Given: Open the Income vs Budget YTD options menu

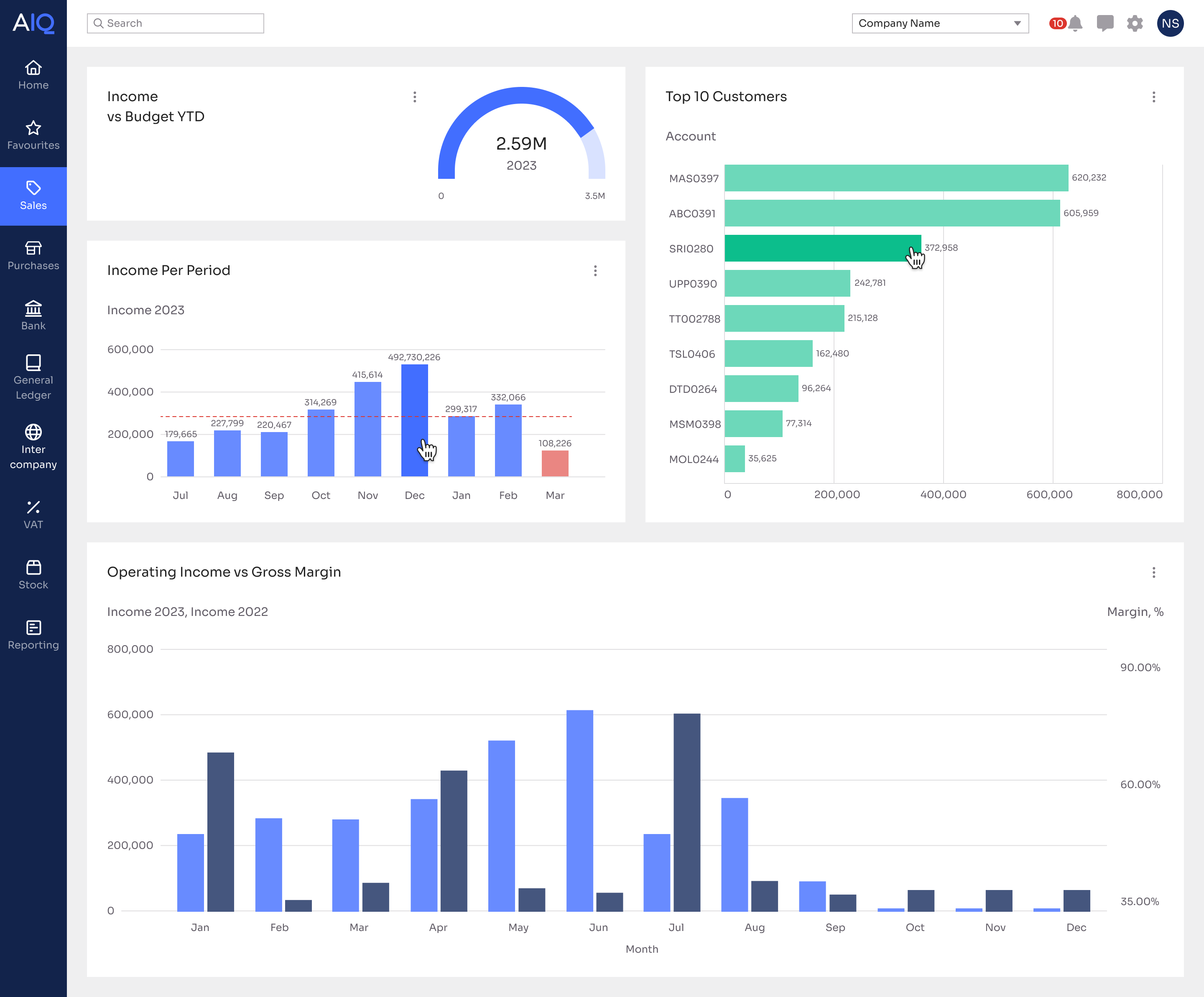Looking at the screenshot, I should pyautogui.click(x=415, y=97).
